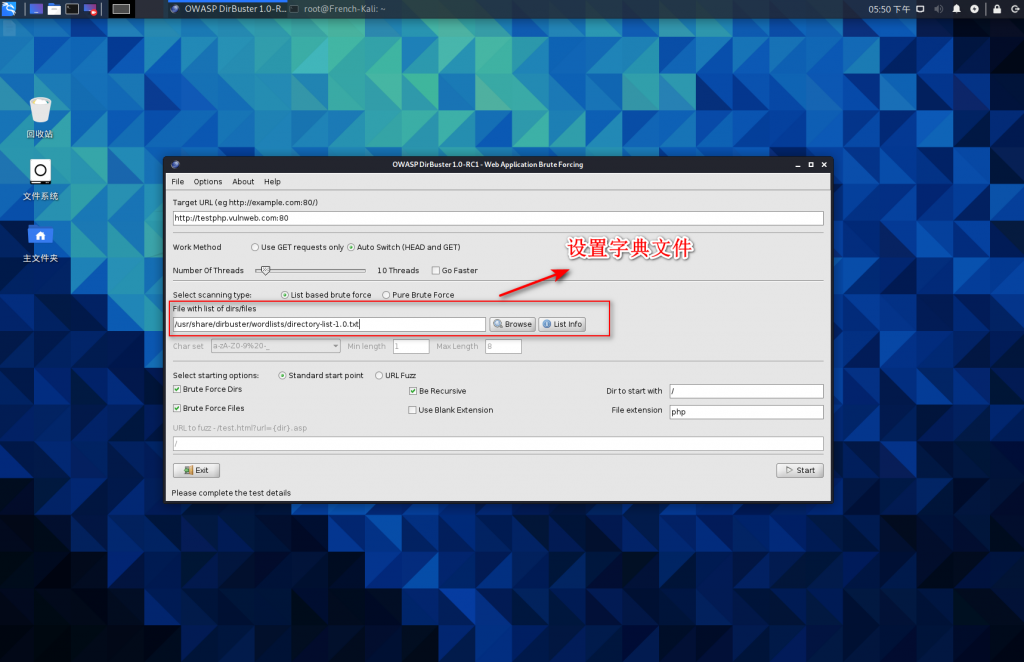1024x662 pixels.
Task: Open the About menu
Action: 243,181
